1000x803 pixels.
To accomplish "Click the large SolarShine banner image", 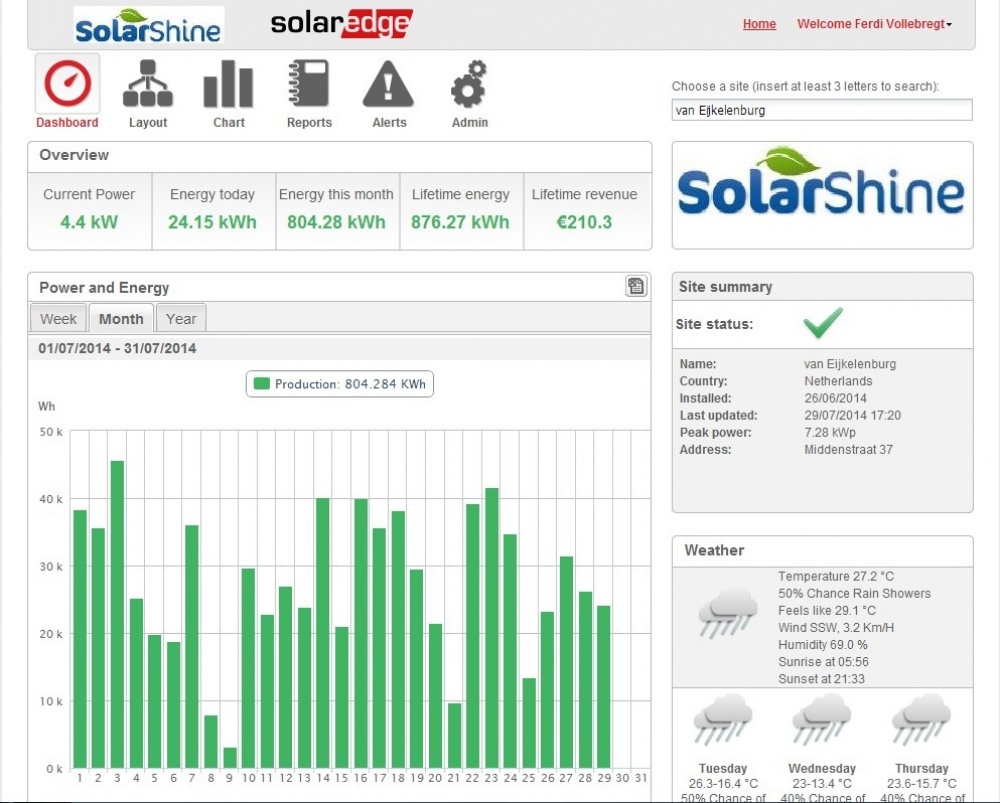I will click(821, 194).
